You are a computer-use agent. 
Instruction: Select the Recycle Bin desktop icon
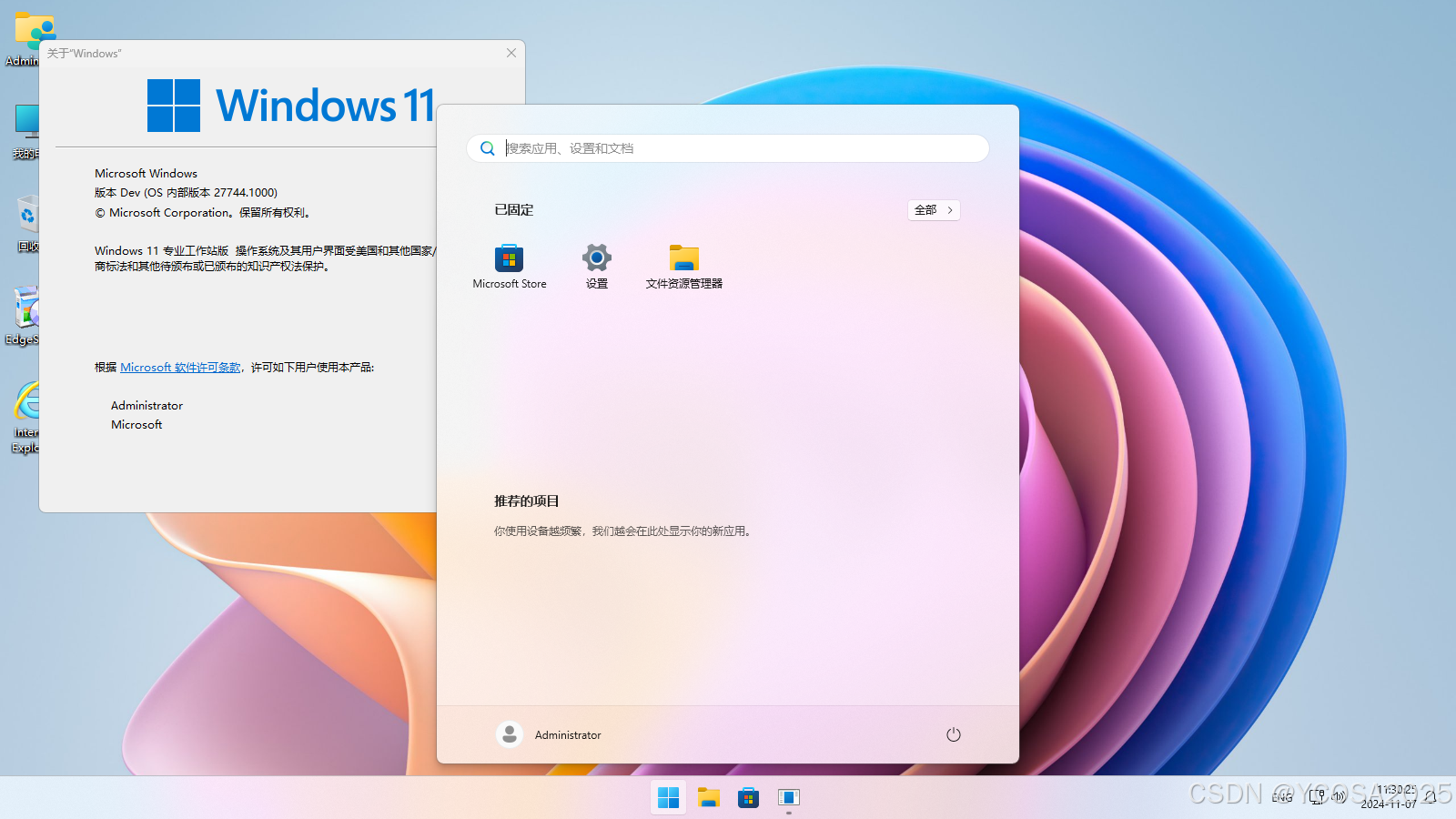[x=27, y=225]
